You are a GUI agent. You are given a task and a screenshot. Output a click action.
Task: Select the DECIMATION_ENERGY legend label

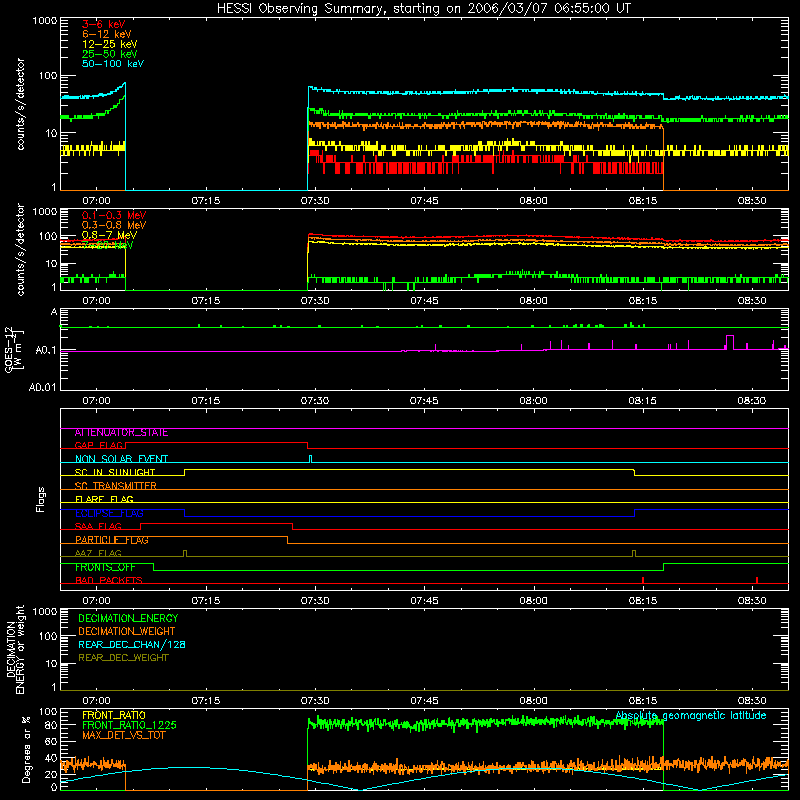coord(128,618)
